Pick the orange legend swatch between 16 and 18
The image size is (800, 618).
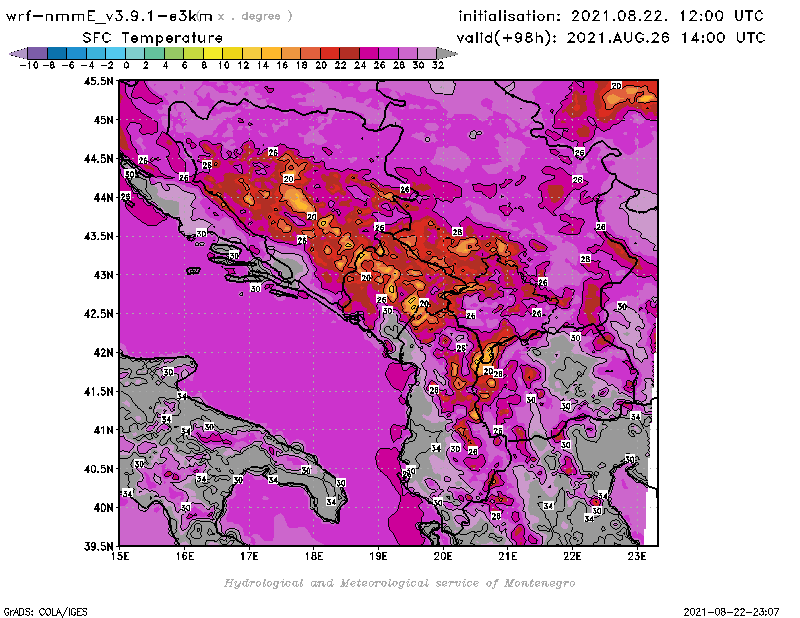tap(291, 53)
